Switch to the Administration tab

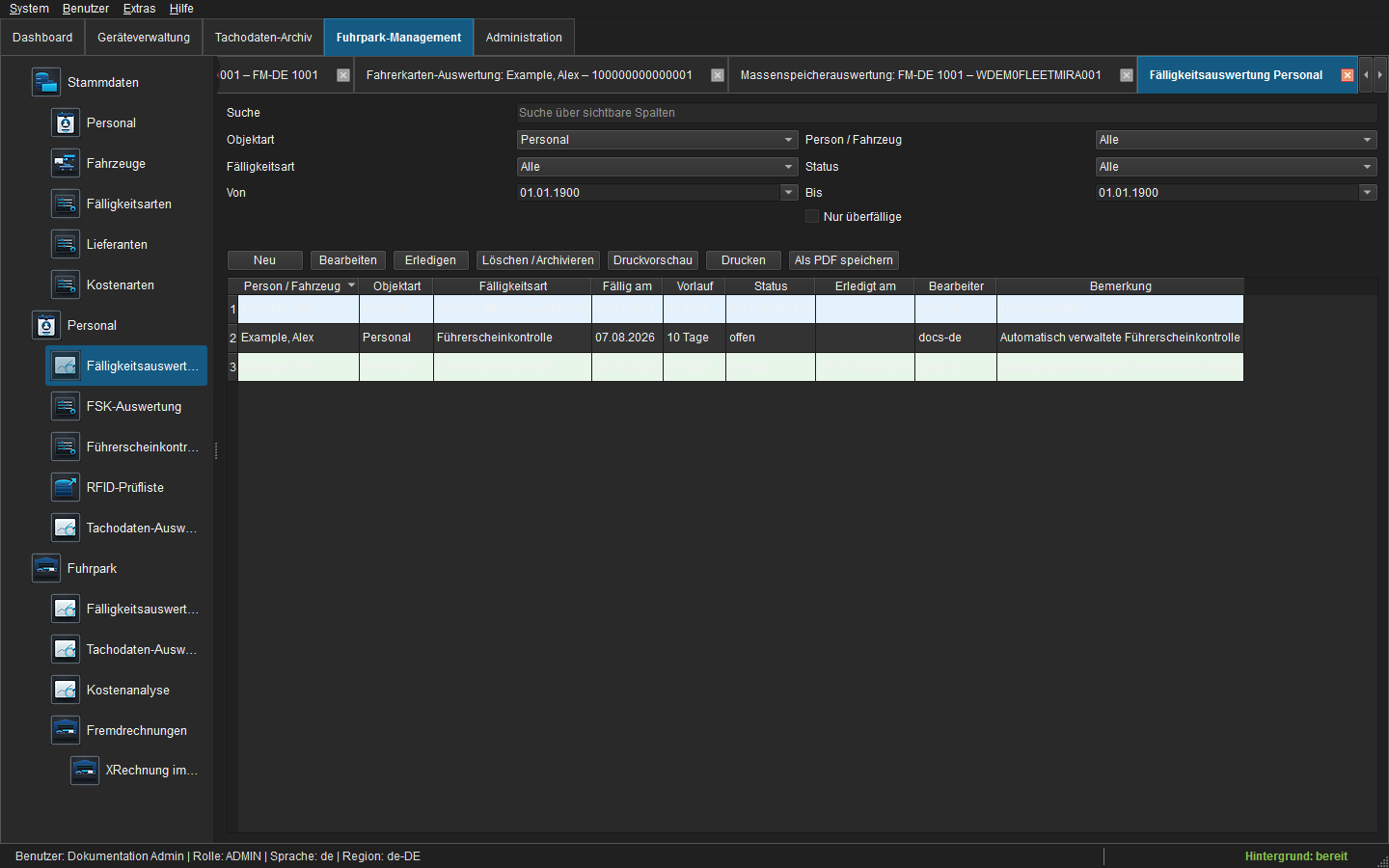point(524,38)
